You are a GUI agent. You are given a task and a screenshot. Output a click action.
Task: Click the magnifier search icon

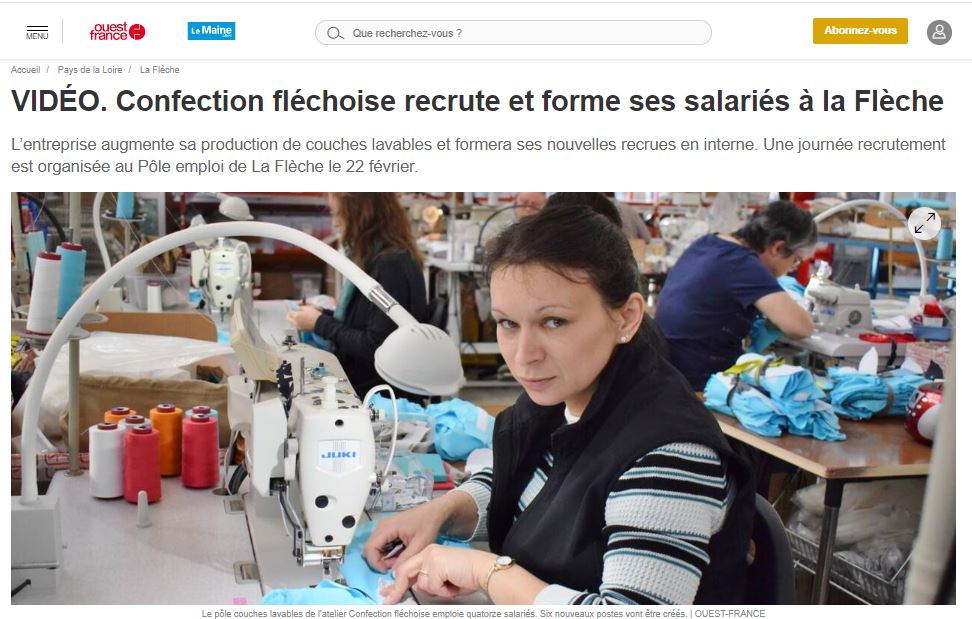335,33
